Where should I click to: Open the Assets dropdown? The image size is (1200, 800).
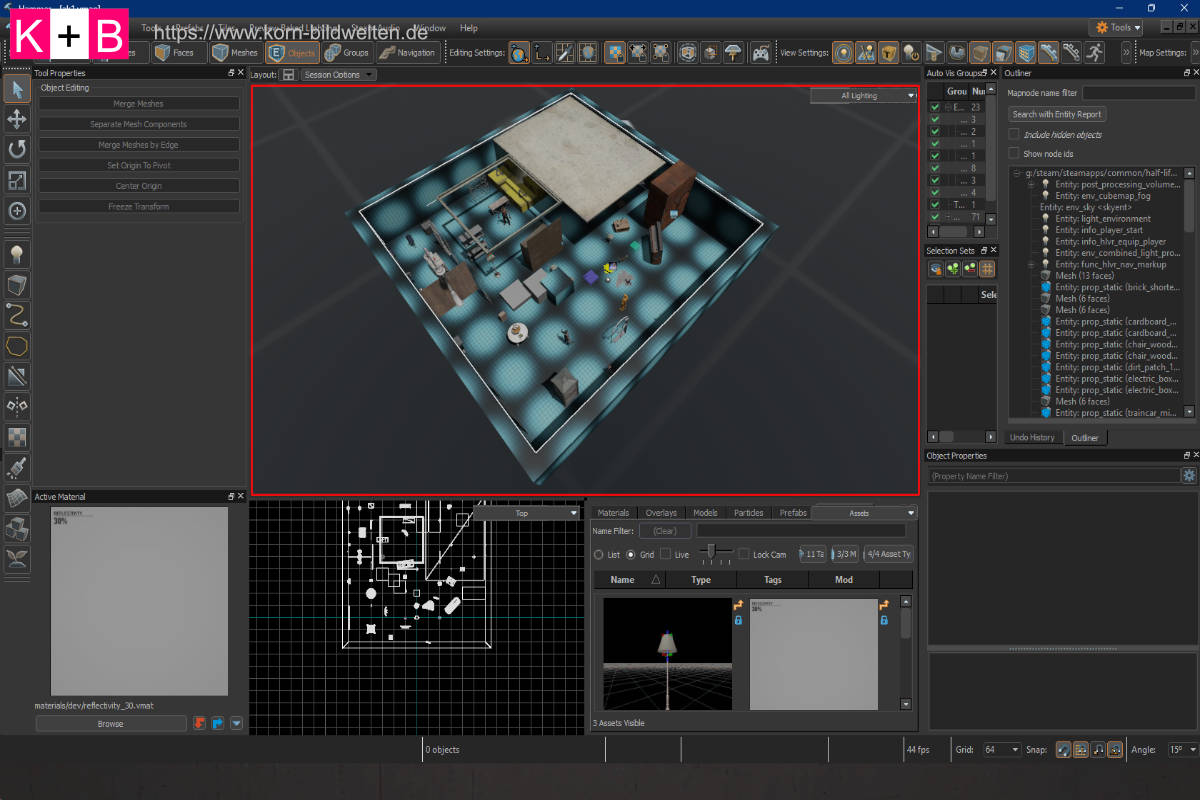(864, 513)
